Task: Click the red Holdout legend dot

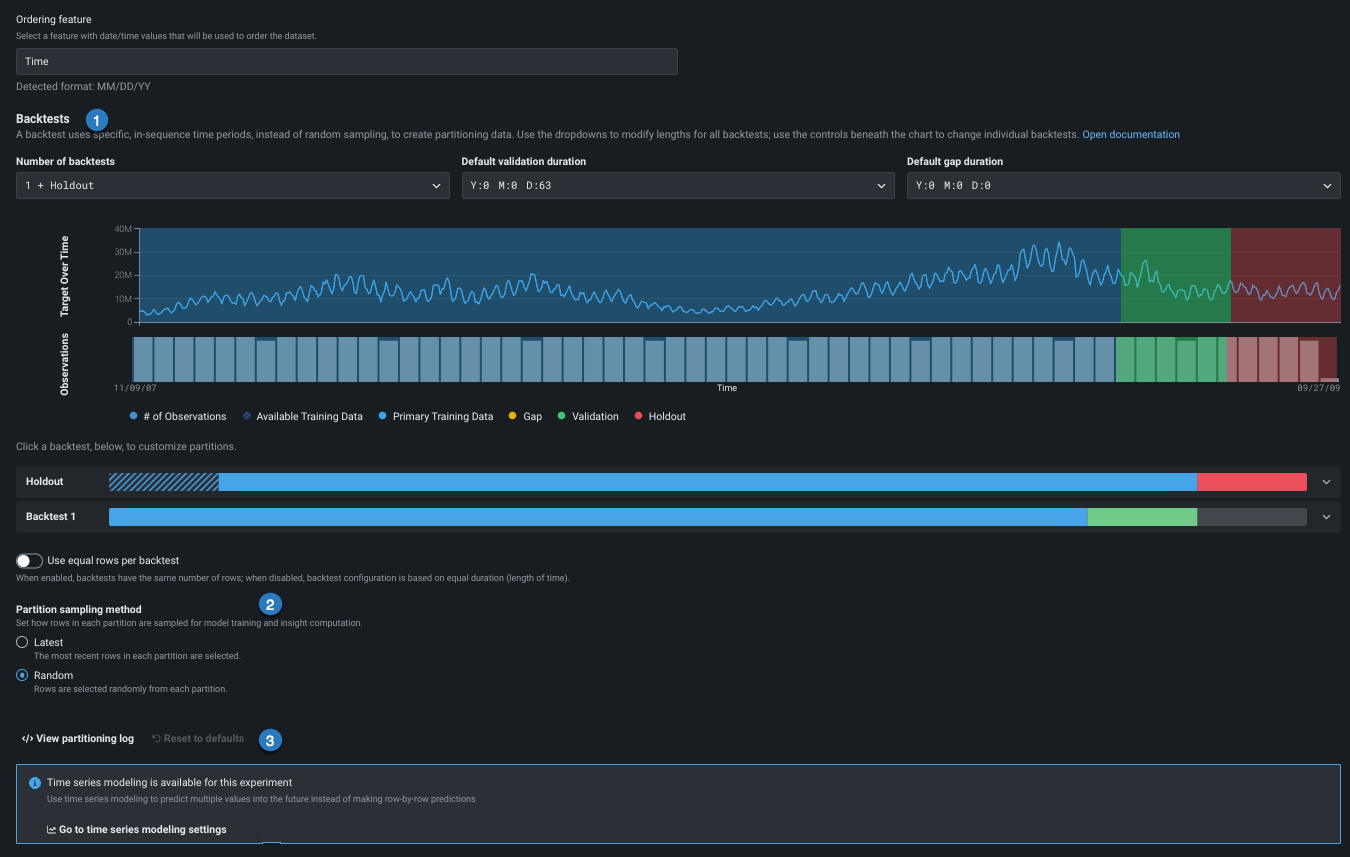Action: [x=638, y=417]
